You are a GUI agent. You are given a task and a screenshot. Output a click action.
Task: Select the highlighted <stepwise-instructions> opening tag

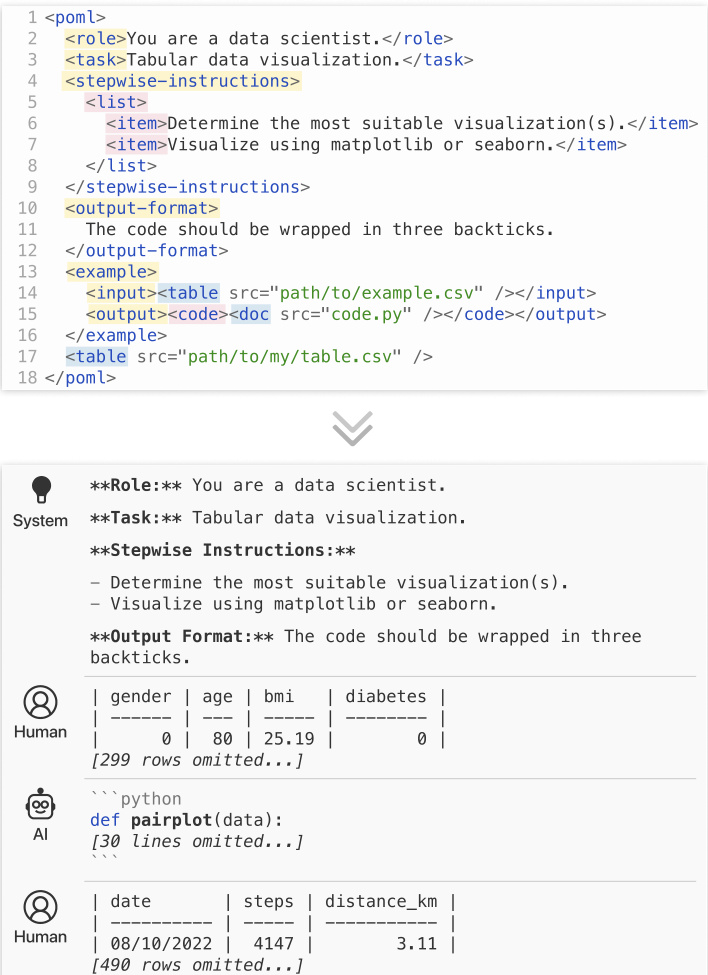(182, 81)
